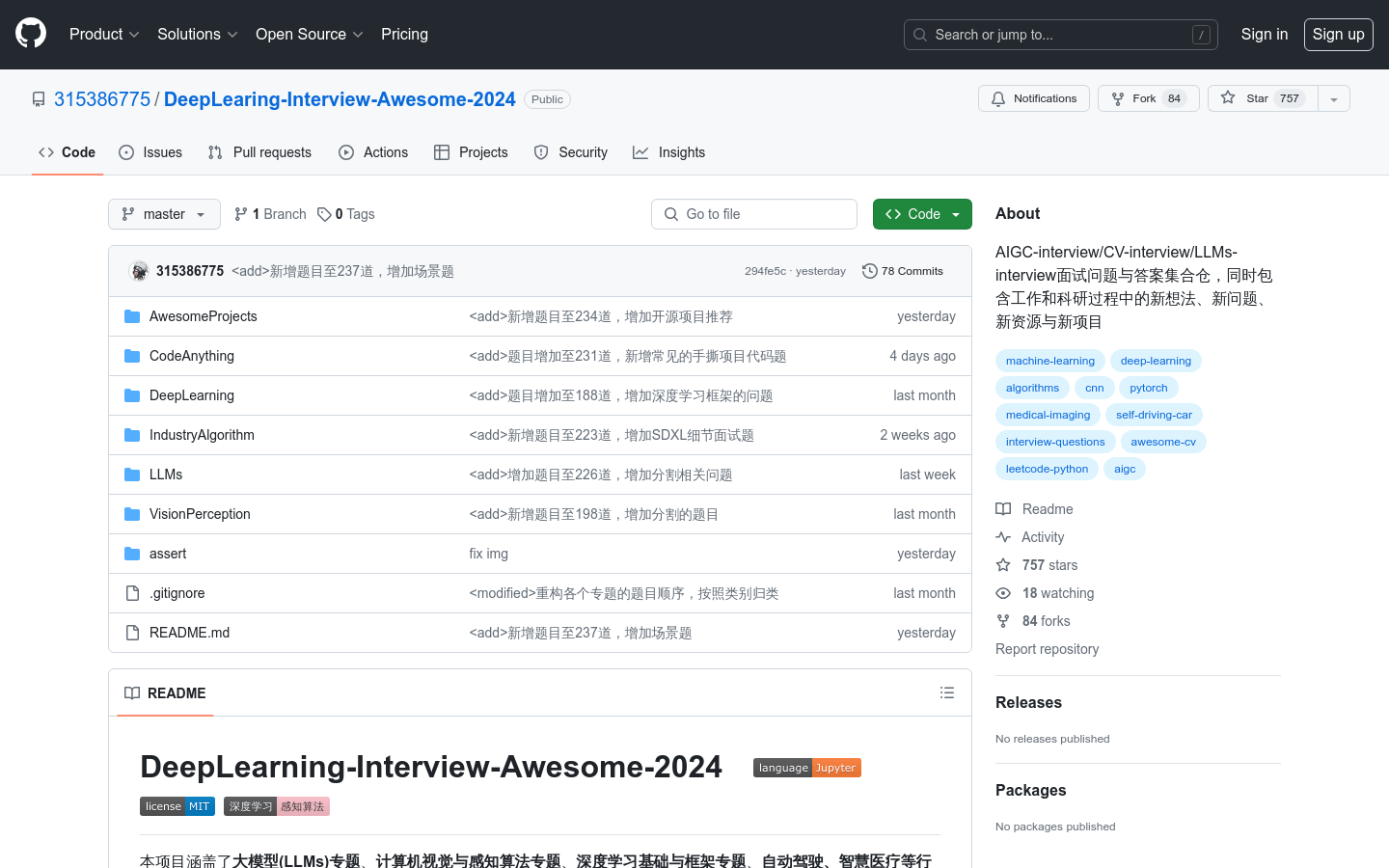Select the deep-learning topic tag
This screenshot has width=1389, height=868.
pos(1156,361)
